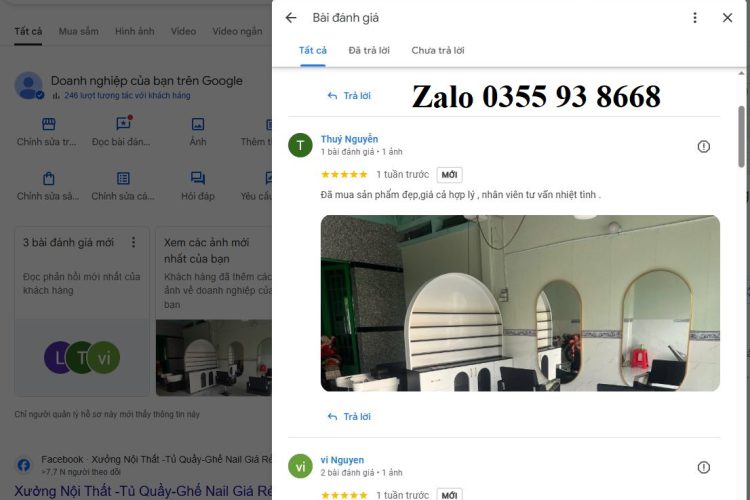Select the Hình ảnh search tab
Image resolution: width=750 pixels, height=500 pixels.
coord(134,31)
